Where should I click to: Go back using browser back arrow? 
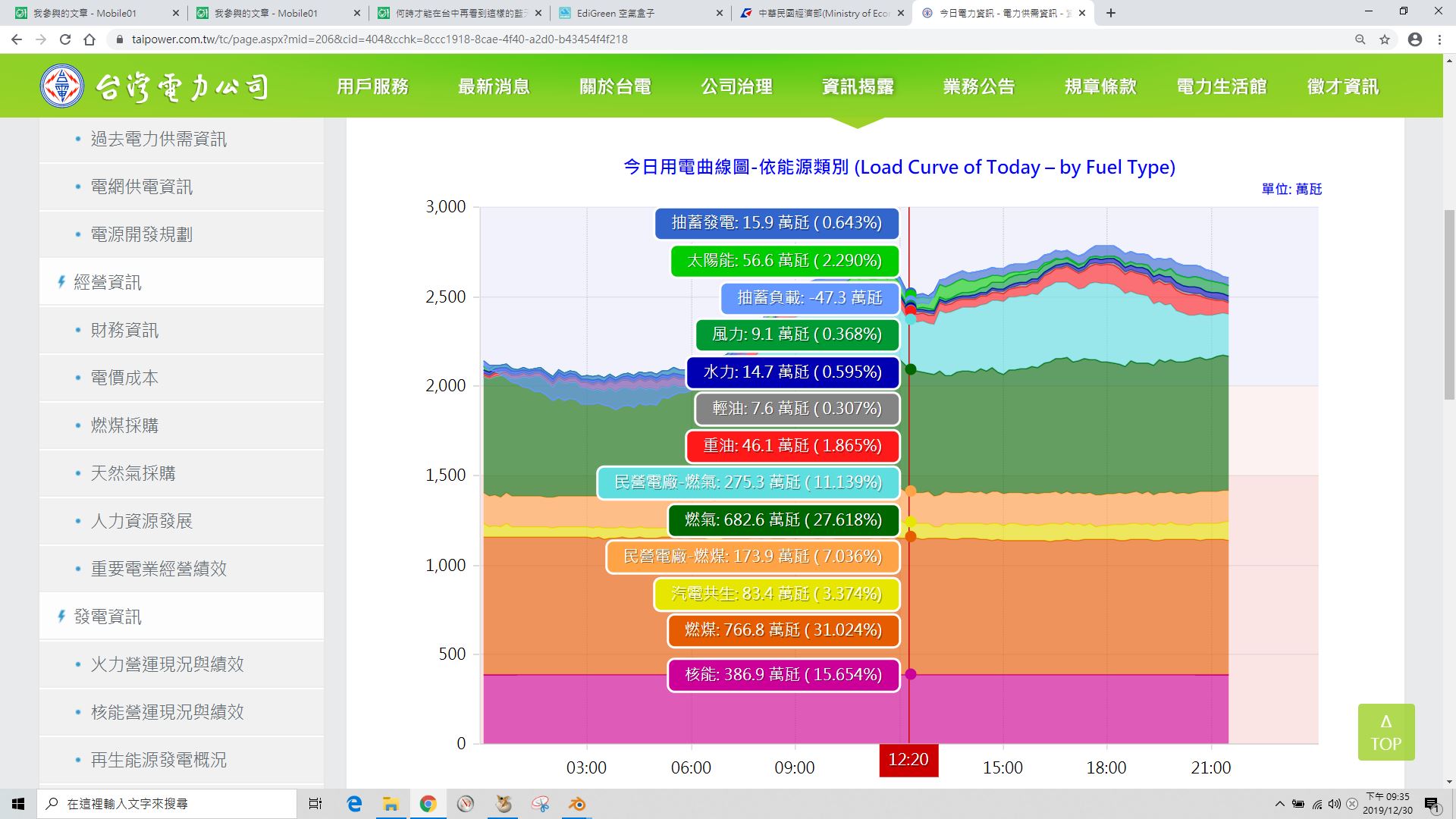pos(17,39)
